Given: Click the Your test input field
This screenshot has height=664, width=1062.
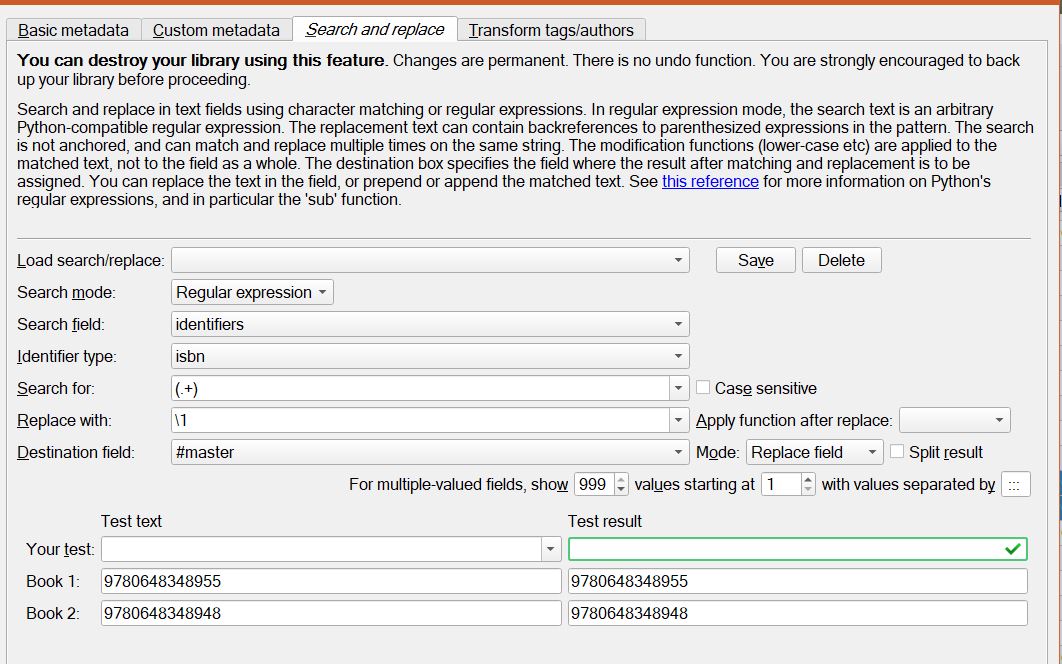Looking at the screenshot, I should click(320, 549).
